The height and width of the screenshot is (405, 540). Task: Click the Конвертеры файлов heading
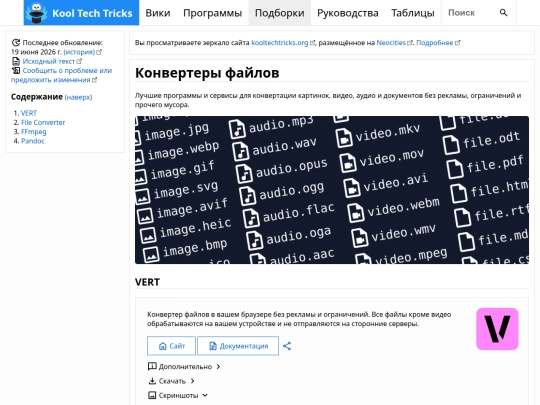(207, 73)
